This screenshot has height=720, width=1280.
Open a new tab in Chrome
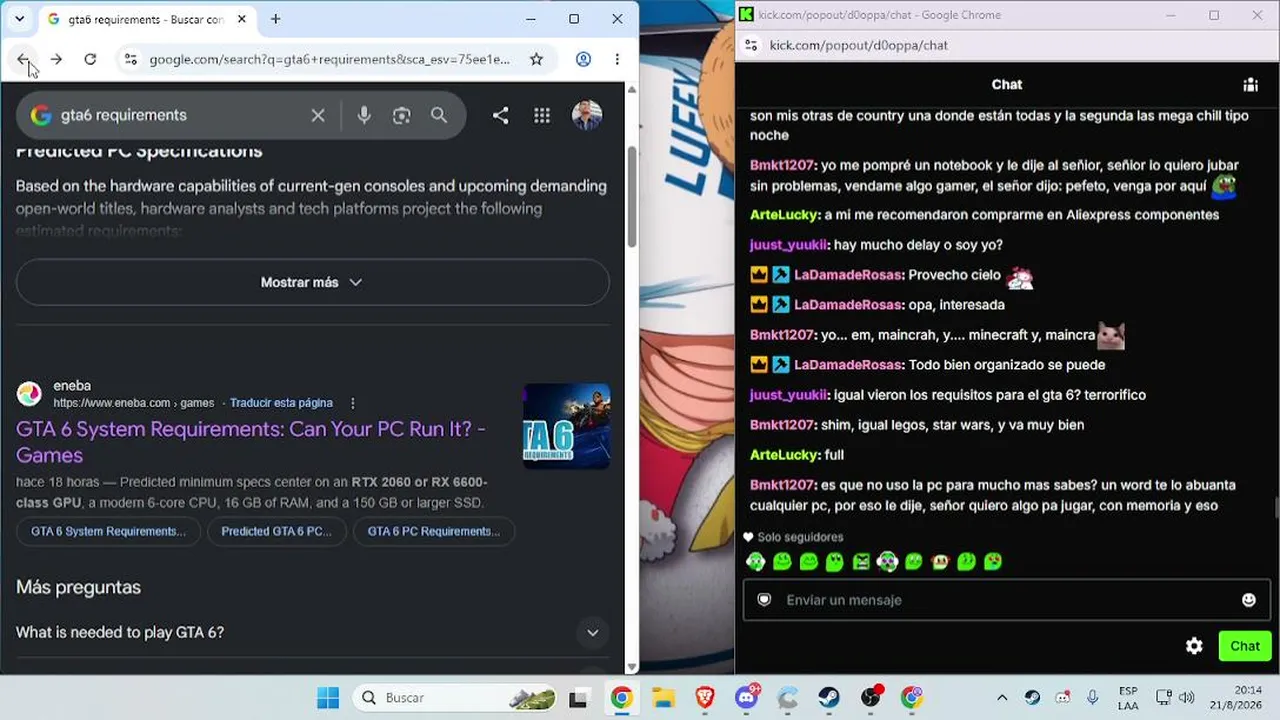click(275, 19)
